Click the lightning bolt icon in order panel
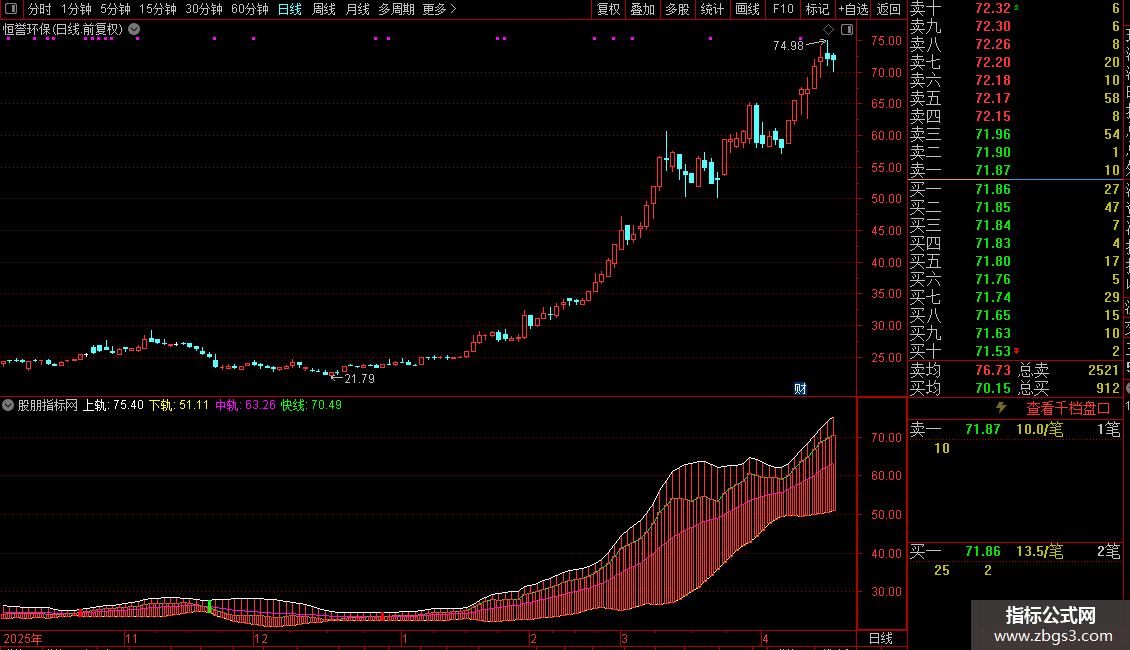The image size is (1130, 650). coord(1001,407)
